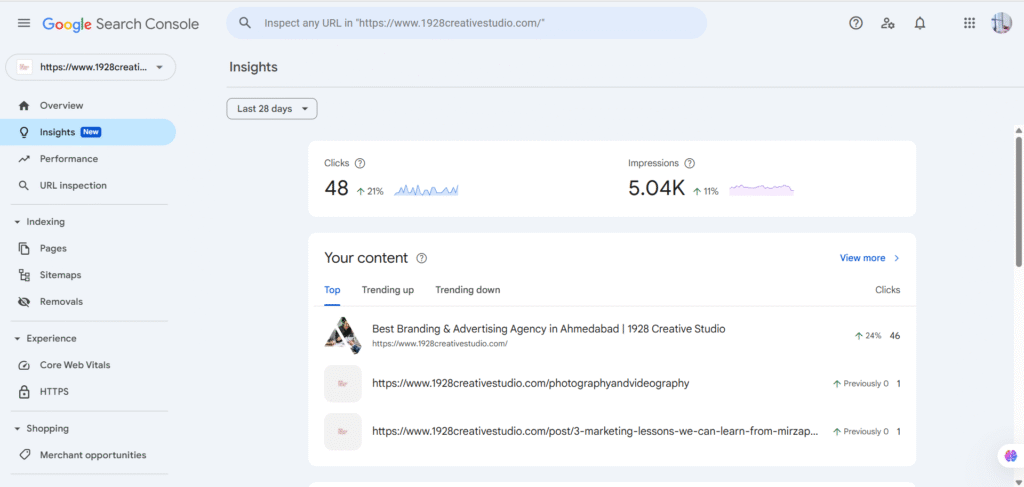Switch to the Trending up tab
Screen dimensions: 1024x487
tap(388, 290)
